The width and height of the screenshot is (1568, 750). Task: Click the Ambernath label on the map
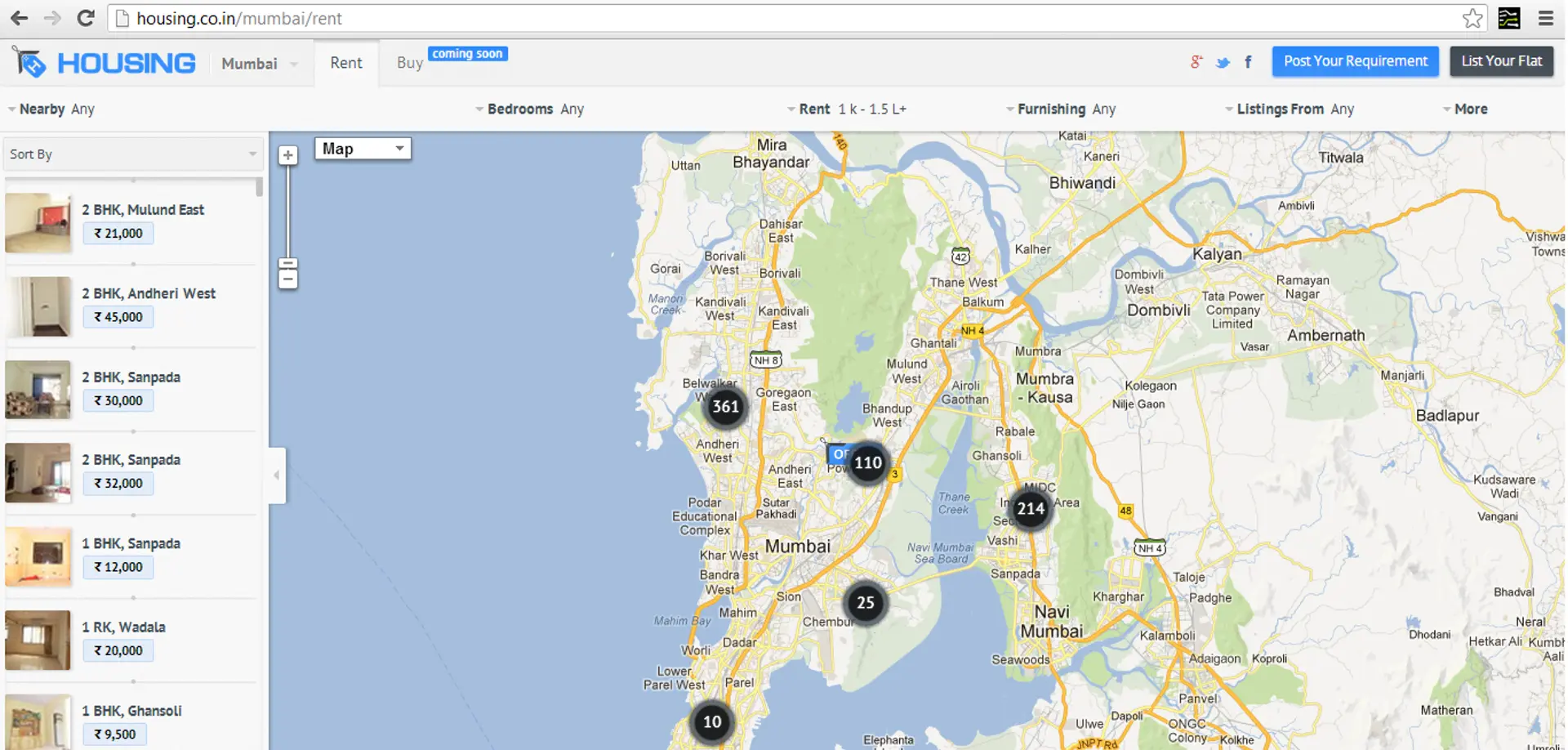click(1326, 335)
